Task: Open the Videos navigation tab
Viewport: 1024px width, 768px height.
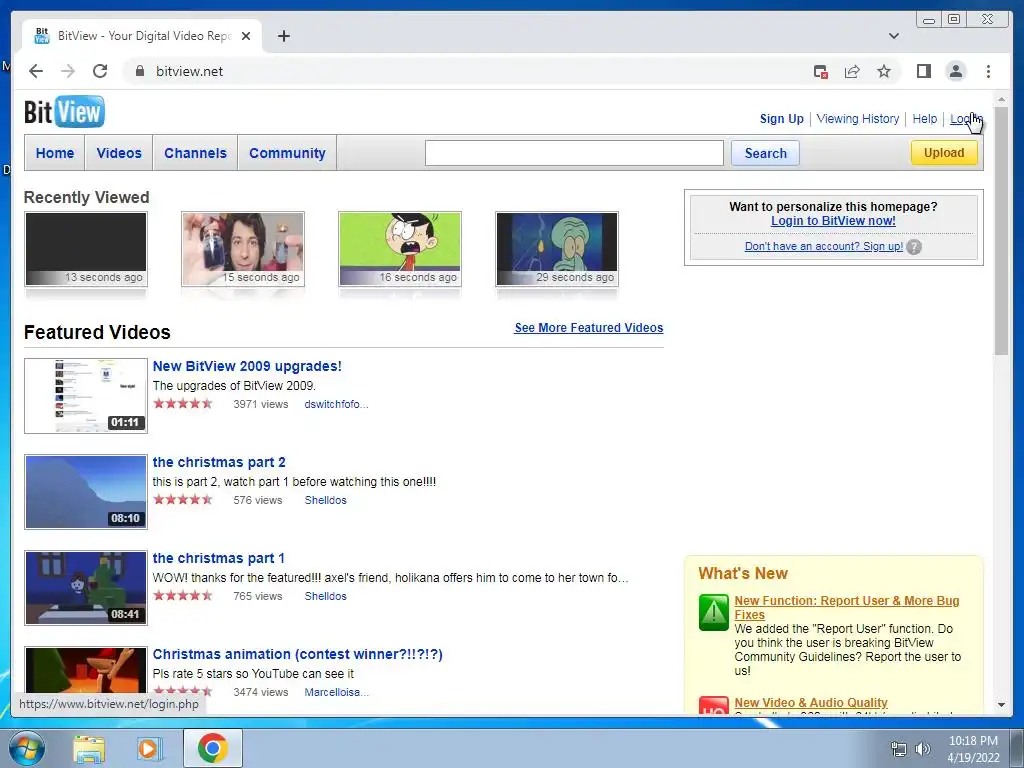Action: [x=119, y=153]
